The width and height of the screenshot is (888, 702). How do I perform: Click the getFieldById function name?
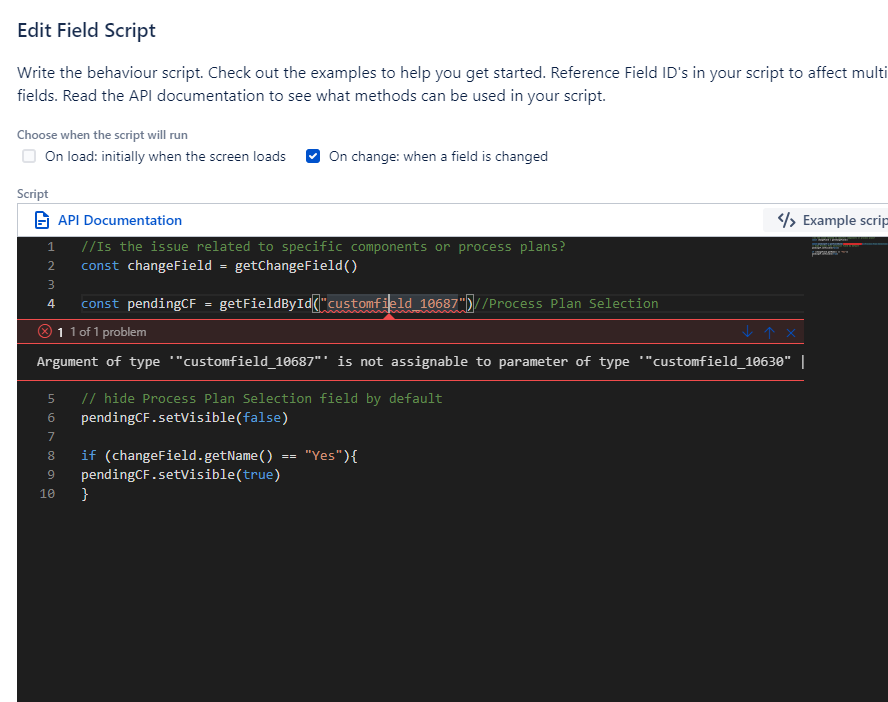pos(266,303)
